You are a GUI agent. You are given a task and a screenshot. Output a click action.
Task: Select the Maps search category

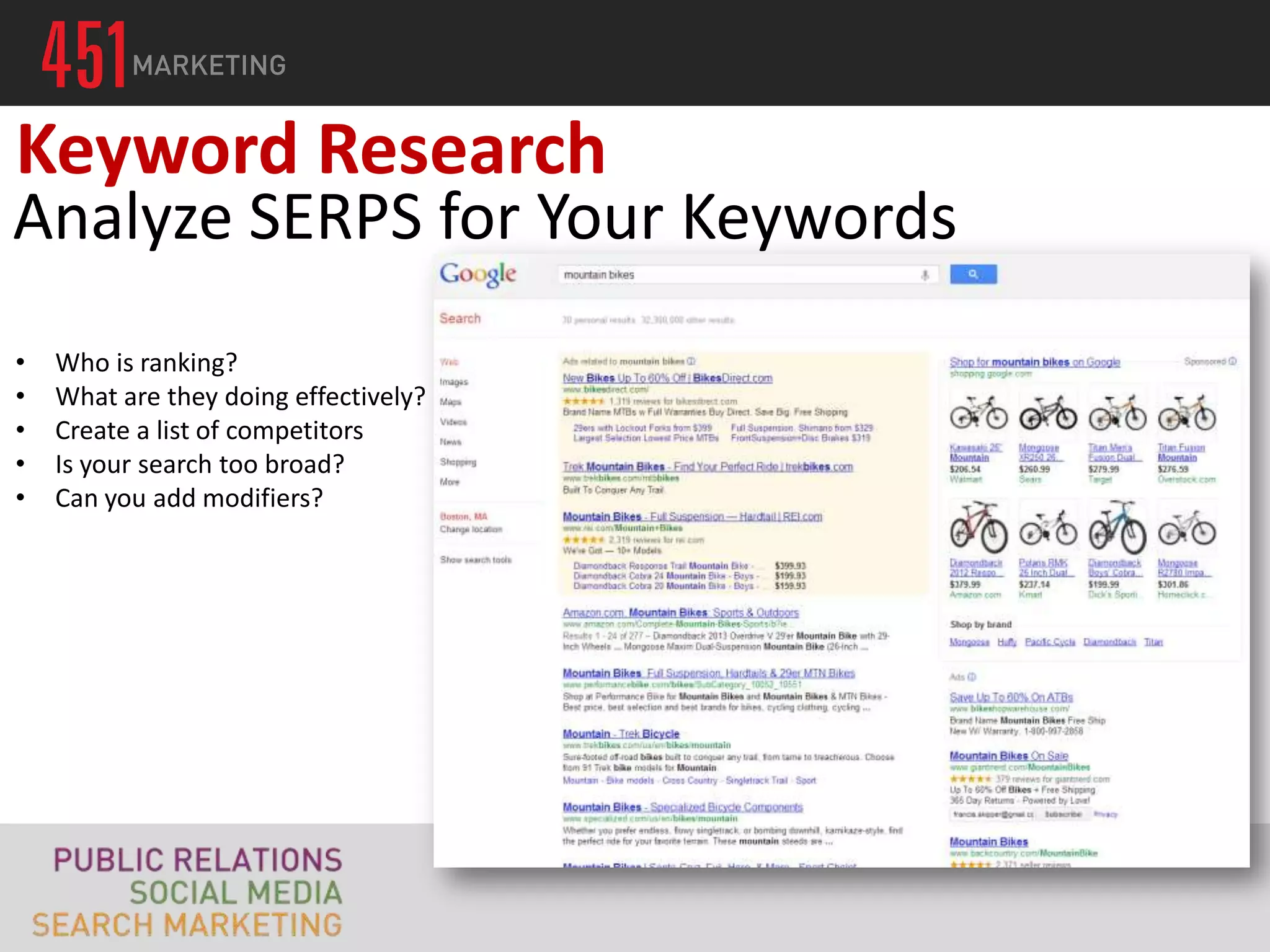[x=451, y=402]
